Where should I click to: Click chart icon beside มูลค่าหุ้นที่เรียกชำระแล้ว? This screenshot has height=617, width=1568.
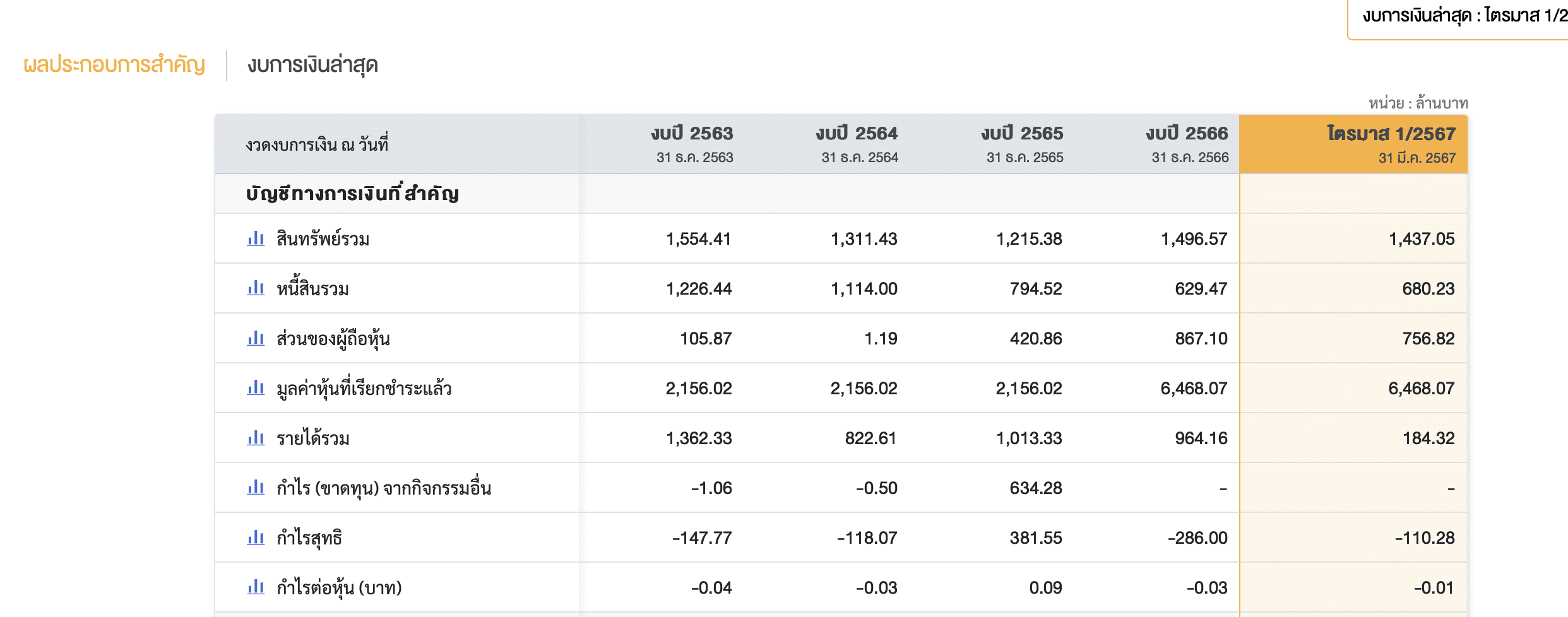pos(256,387)
